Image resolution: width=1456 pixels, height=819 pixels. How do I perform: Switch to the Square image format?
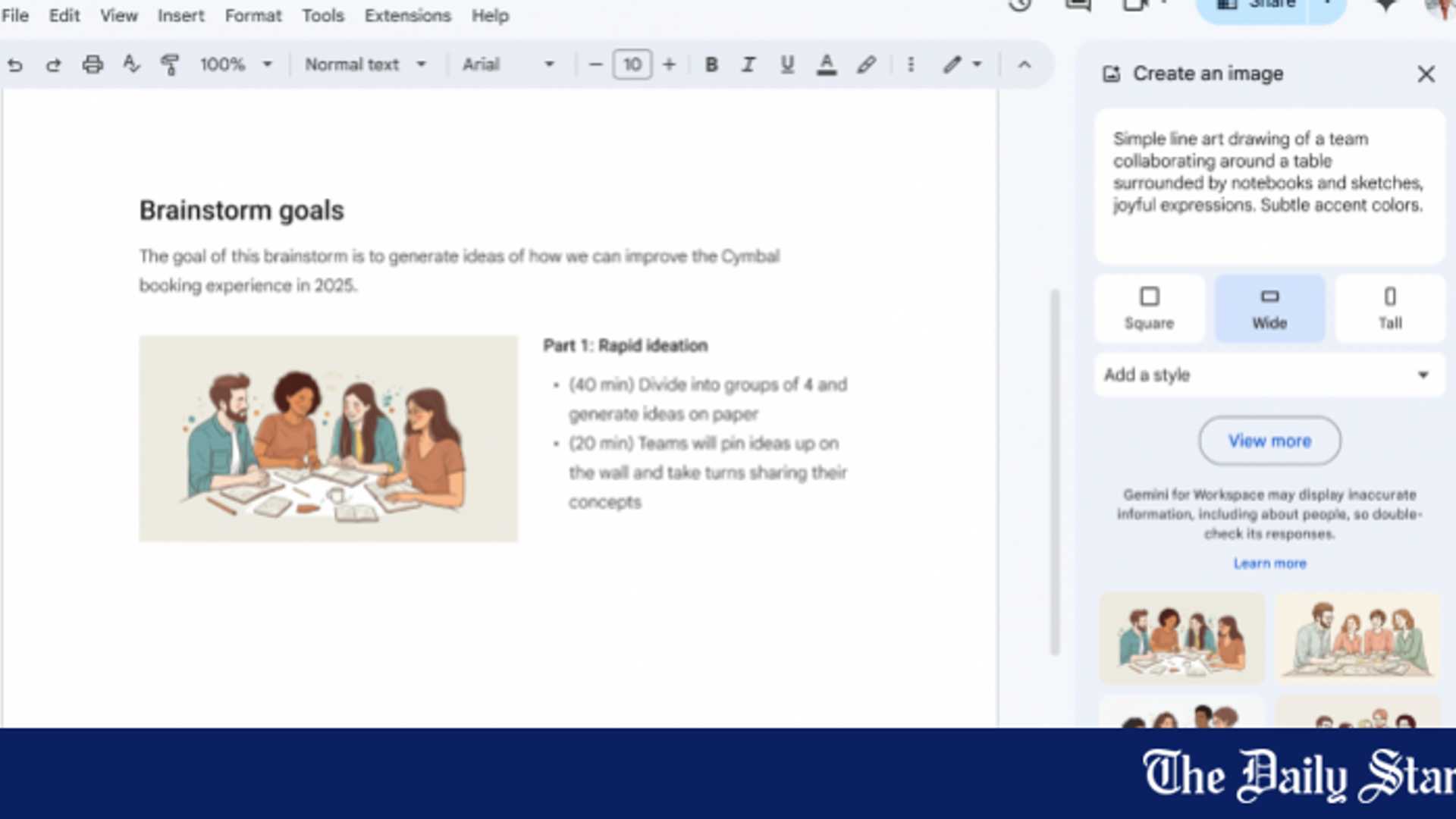point(1150,307)
